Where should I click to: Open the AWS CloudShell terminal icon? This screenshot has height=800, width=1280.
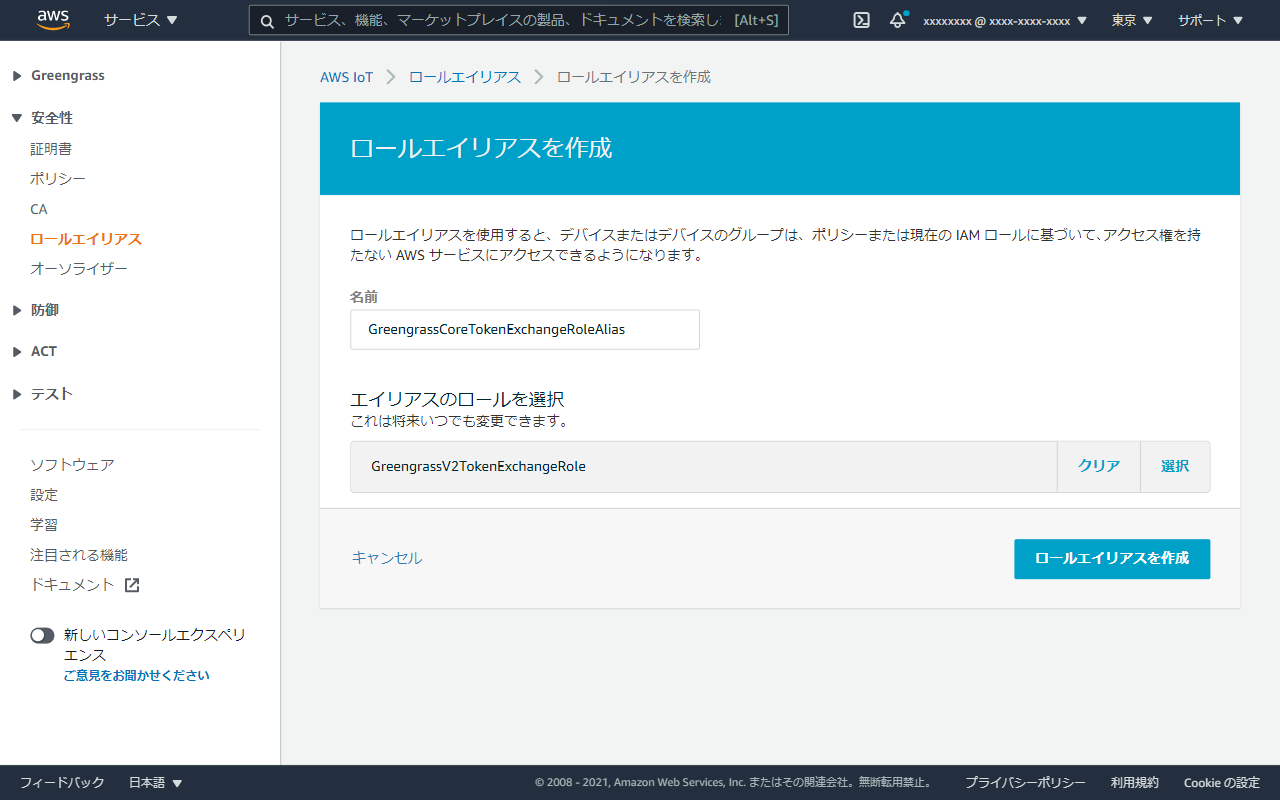(x=861, y=20)
